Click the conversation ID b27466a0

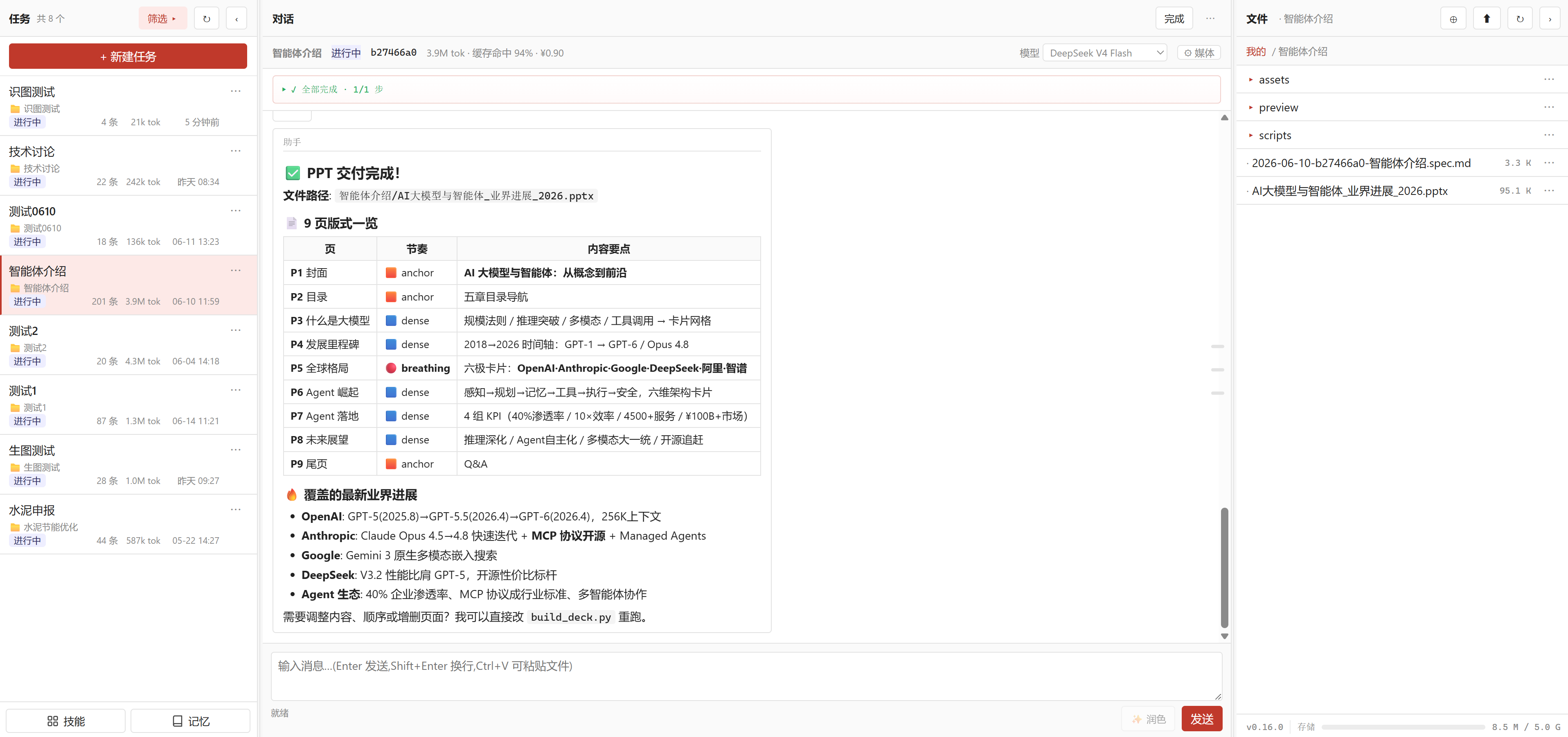[393, 53]
